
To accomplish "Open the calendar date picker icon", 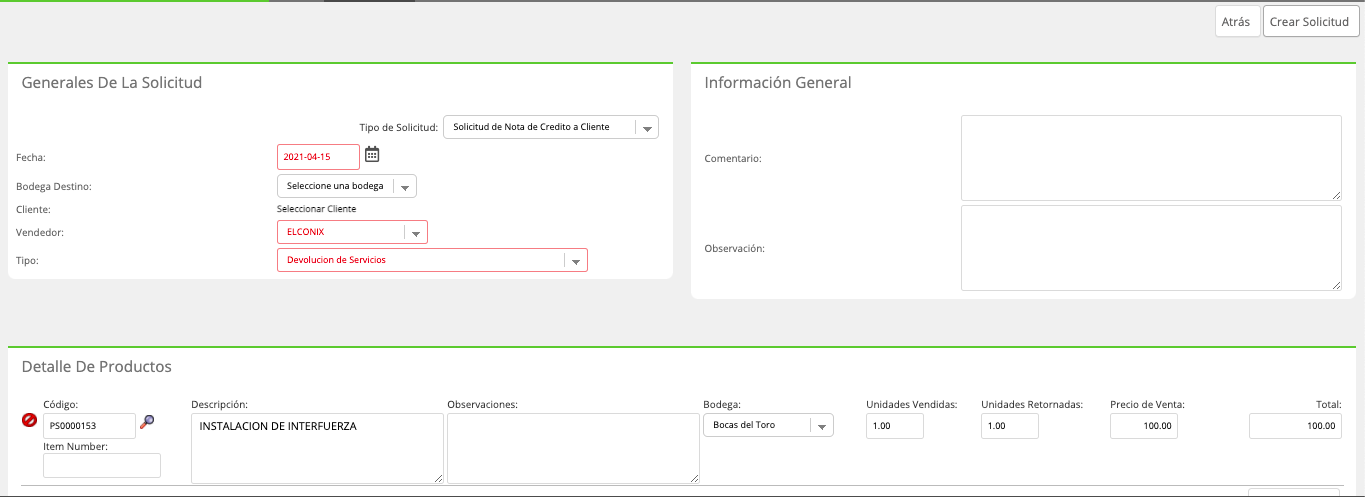I will (372, 154).
